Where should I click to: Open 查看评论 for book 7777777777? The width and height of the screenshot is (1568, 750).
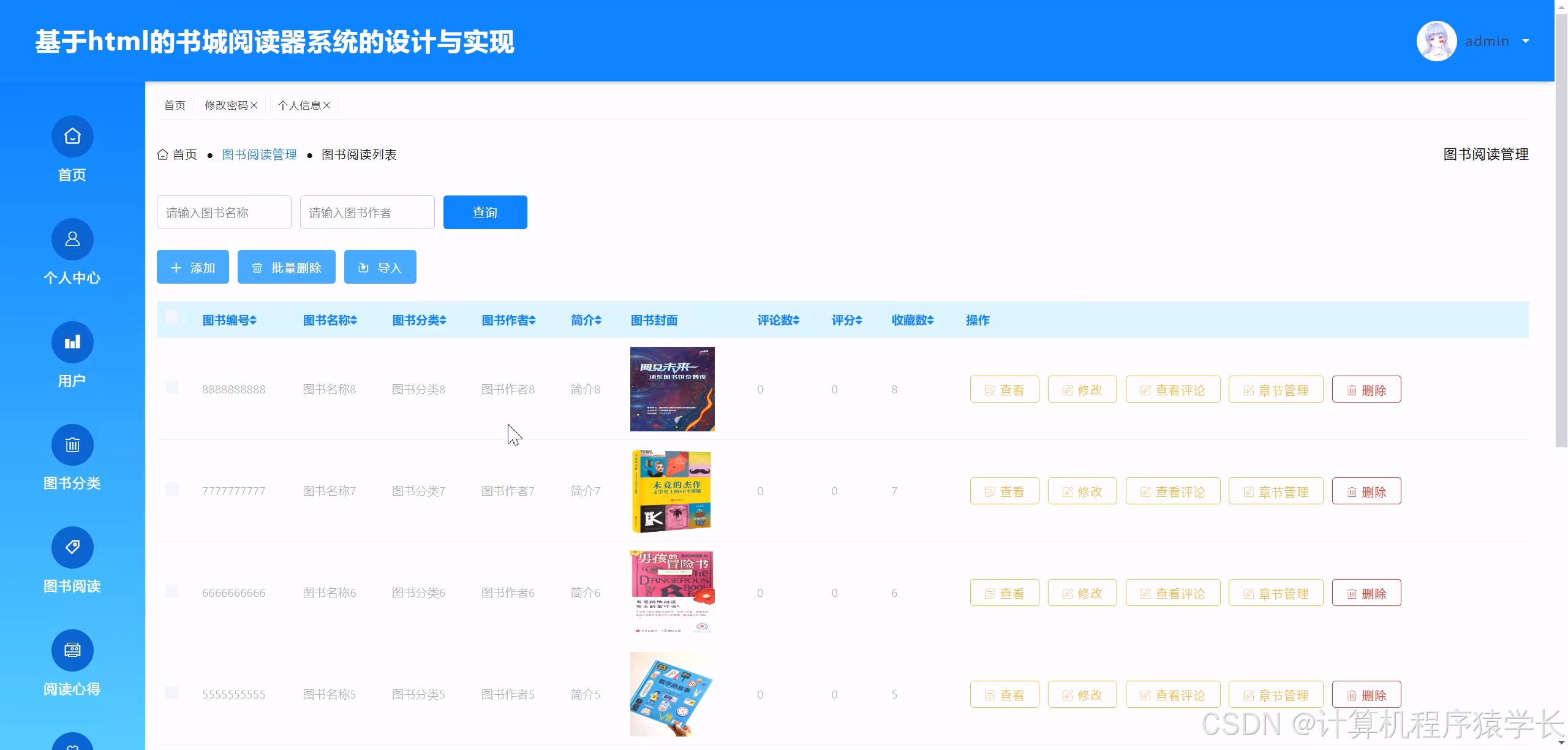(x=1173, y=491)
